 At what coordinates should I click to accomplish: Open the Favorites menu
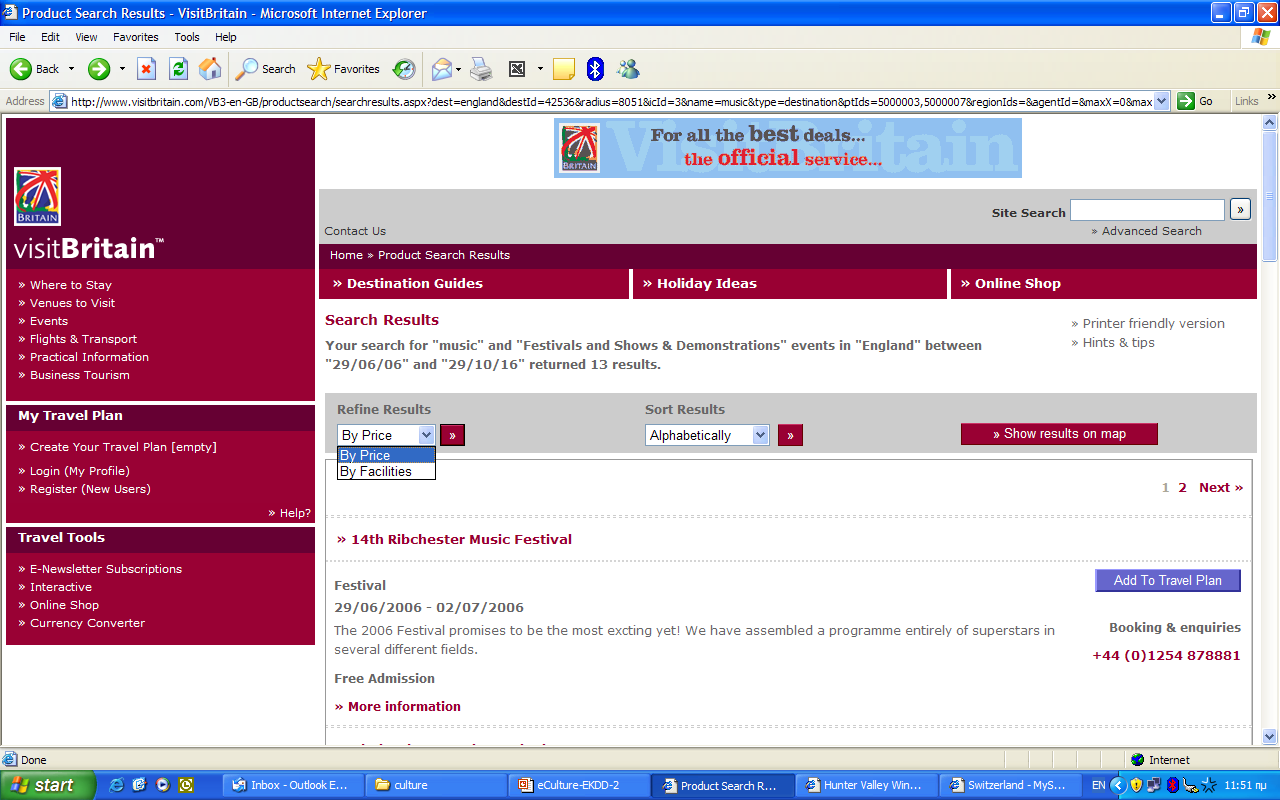[136, 37]
